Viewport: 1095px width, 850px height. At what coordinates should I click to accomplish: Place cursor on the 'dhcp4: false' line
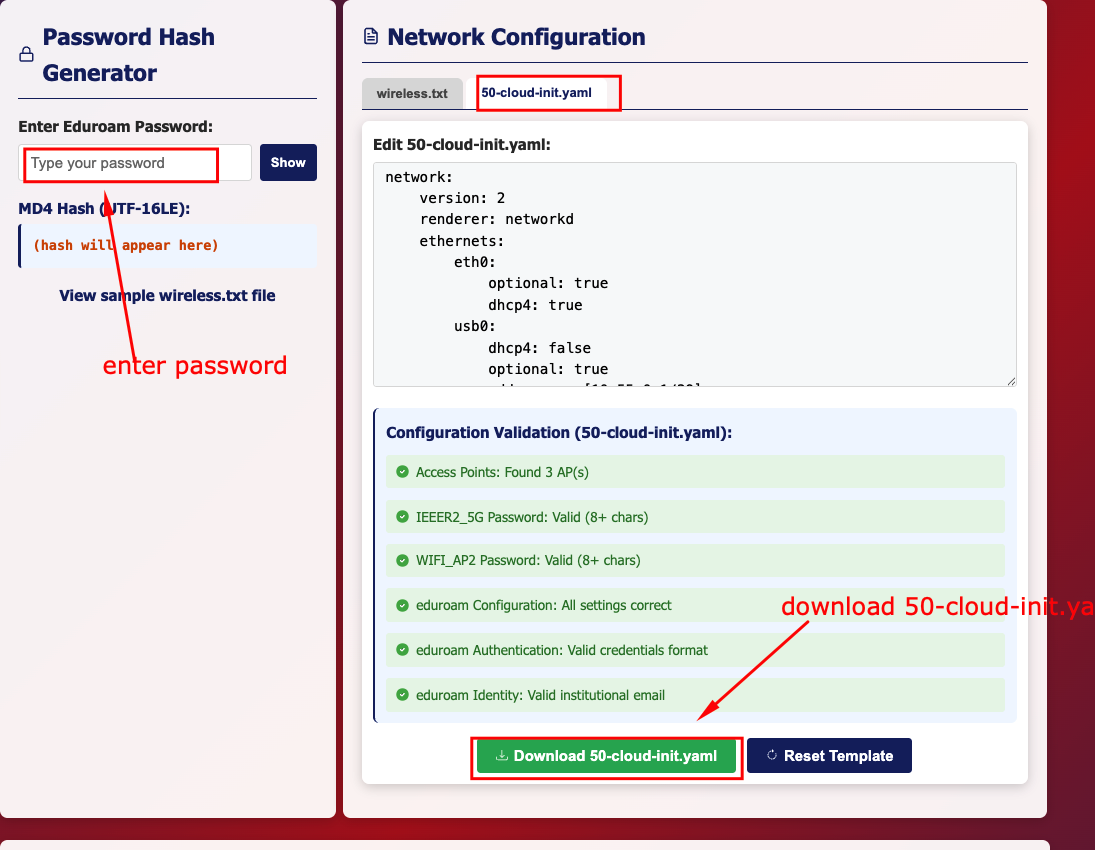(539, 348)
